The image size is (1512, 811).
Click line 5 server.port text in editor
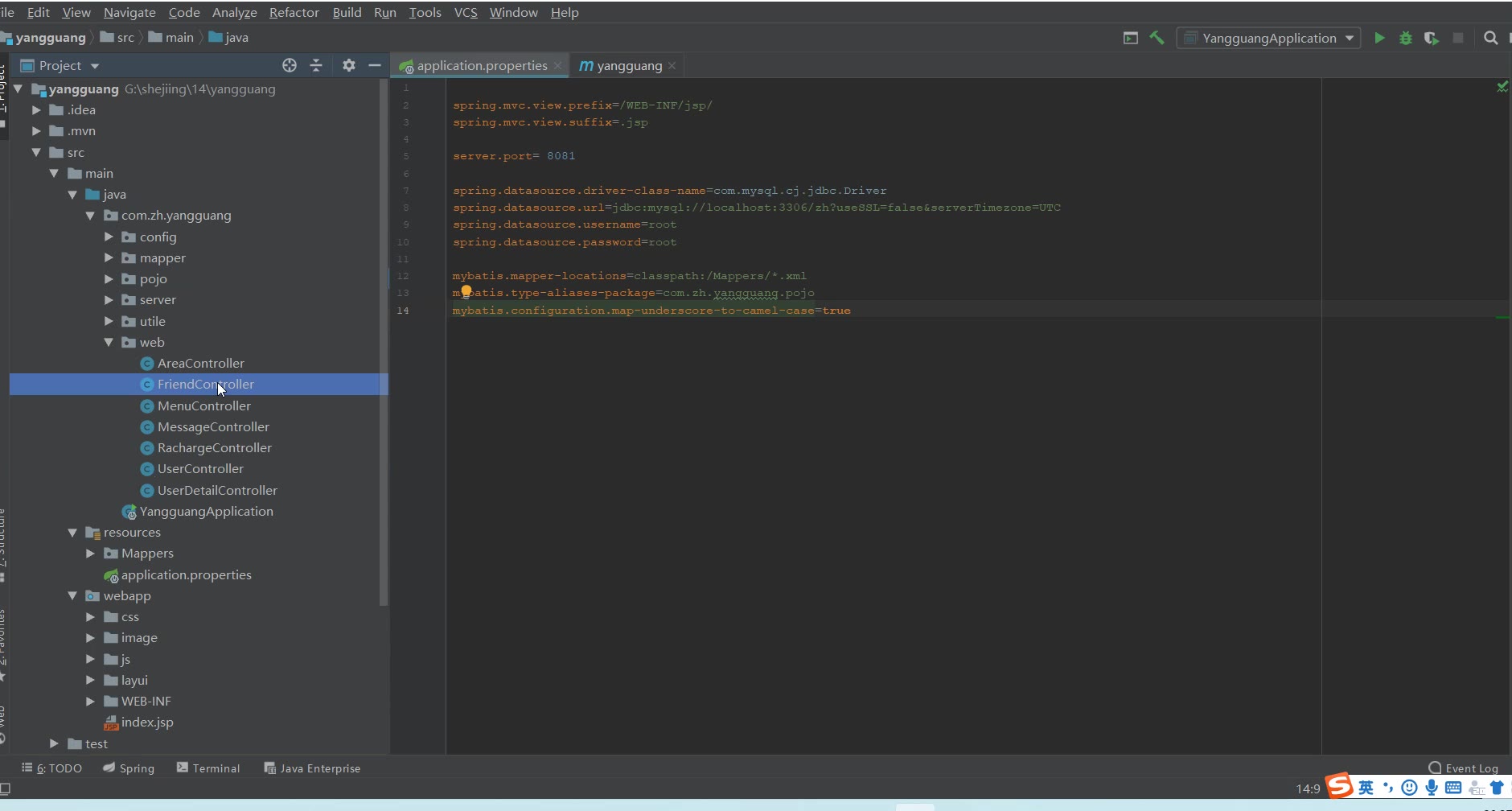pyautogui.click(x=514, y=156)
